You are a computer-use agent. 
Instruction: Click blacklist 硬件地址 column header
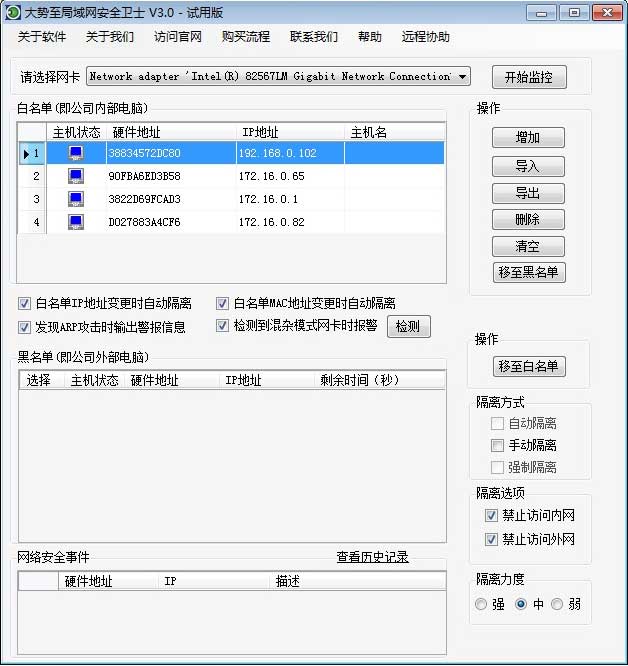172,380
